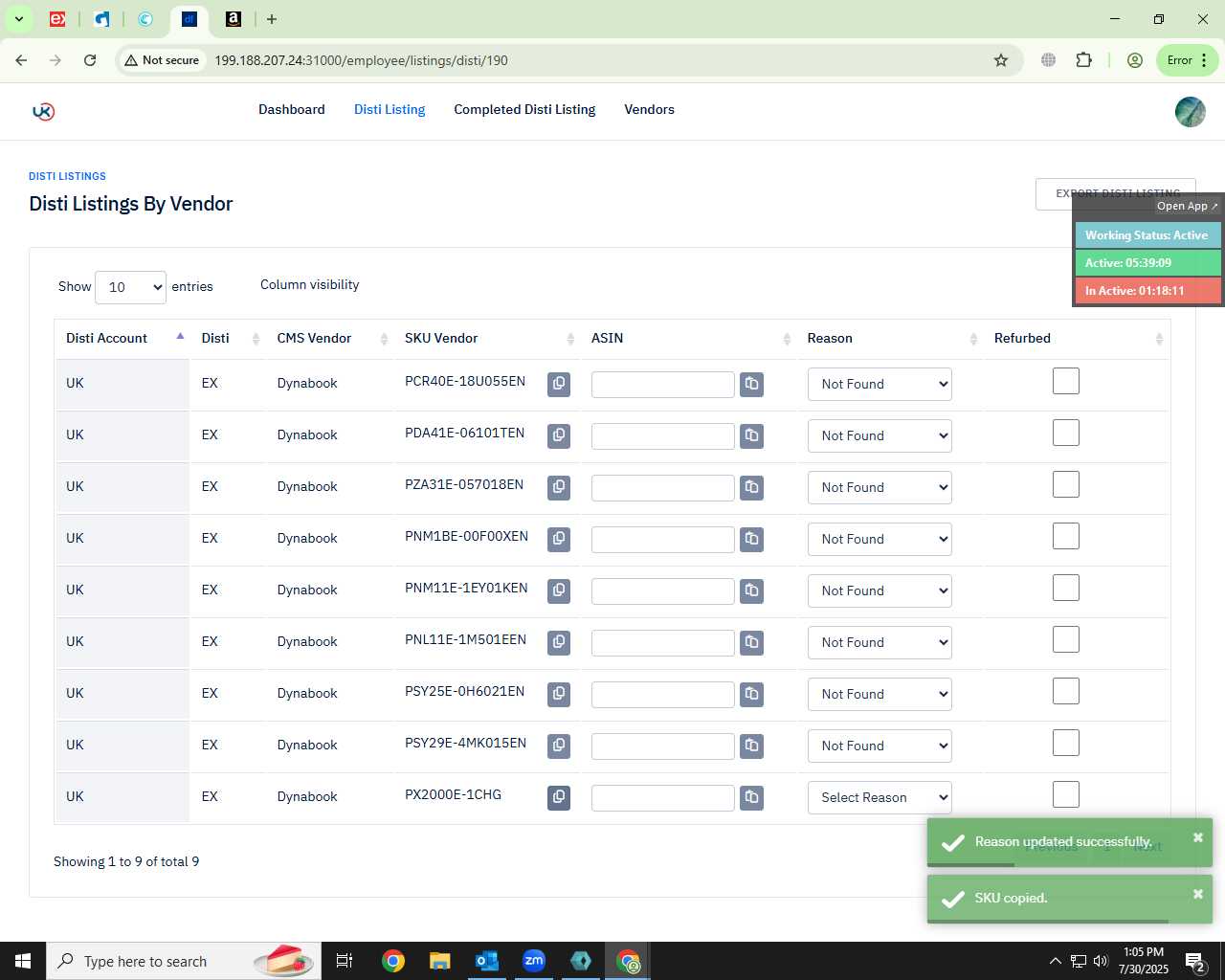
Task: Copy SKU PCR40E-18U055EN with its copy icon
Action: click(x=559, y=384)
